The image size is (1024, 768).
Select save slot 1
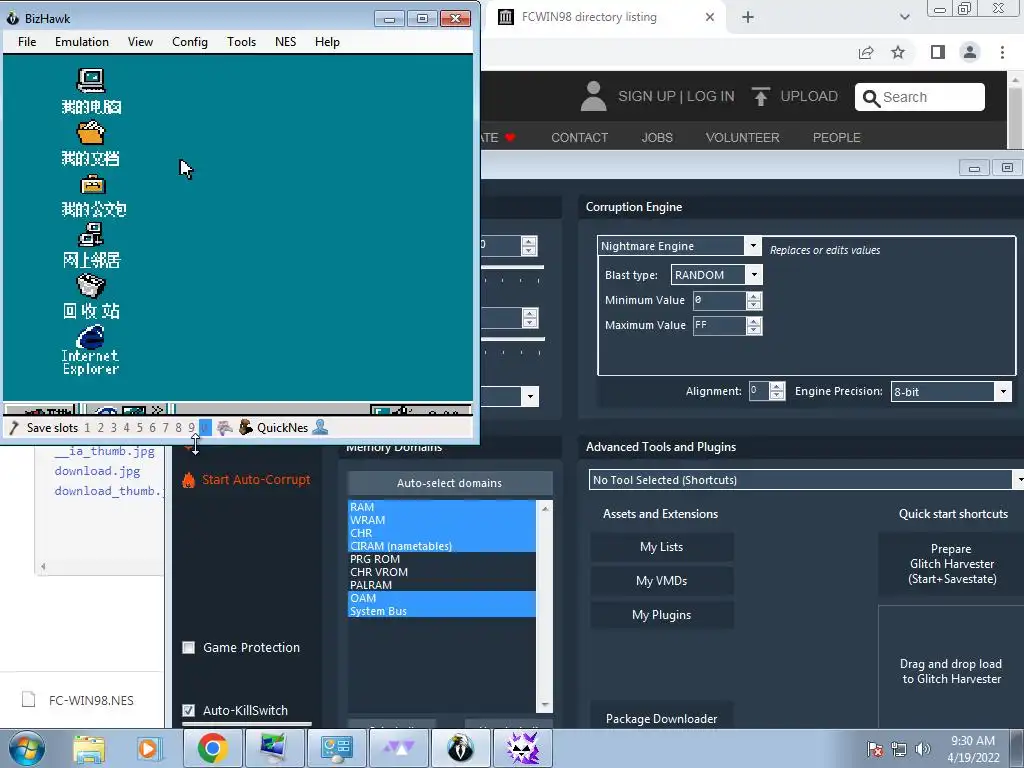click(x=88, y=428)
